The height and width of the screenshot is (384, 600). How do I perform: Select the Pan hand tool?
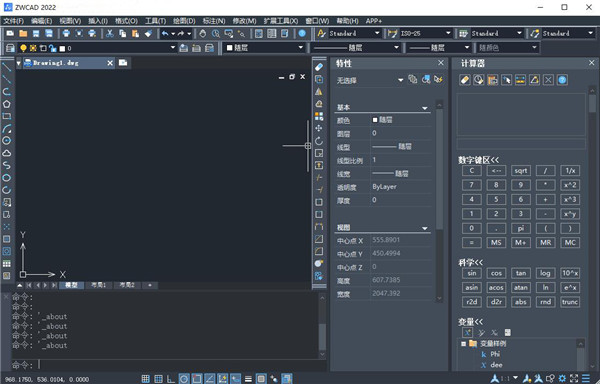click(203, 34)
